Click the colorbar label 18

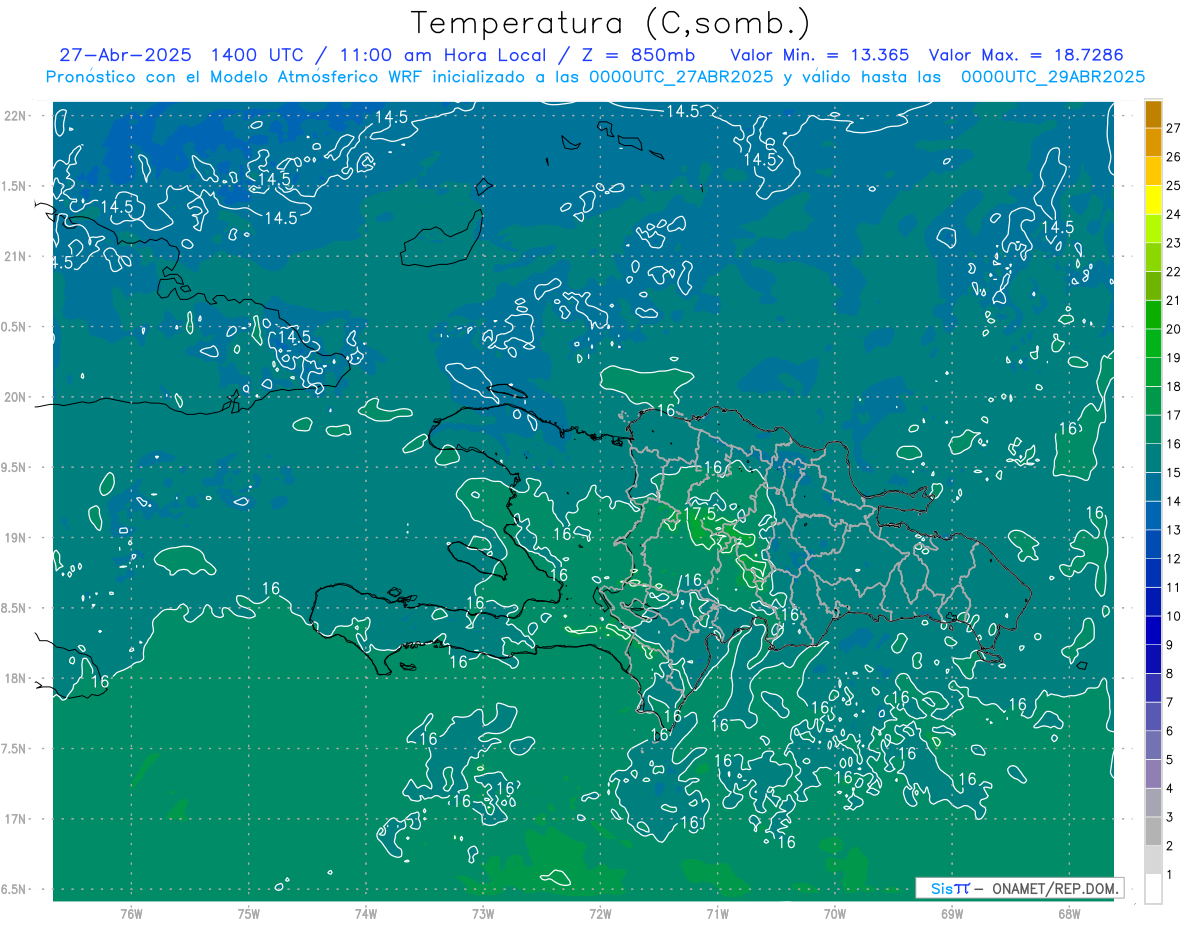[x=1174, y=387]
